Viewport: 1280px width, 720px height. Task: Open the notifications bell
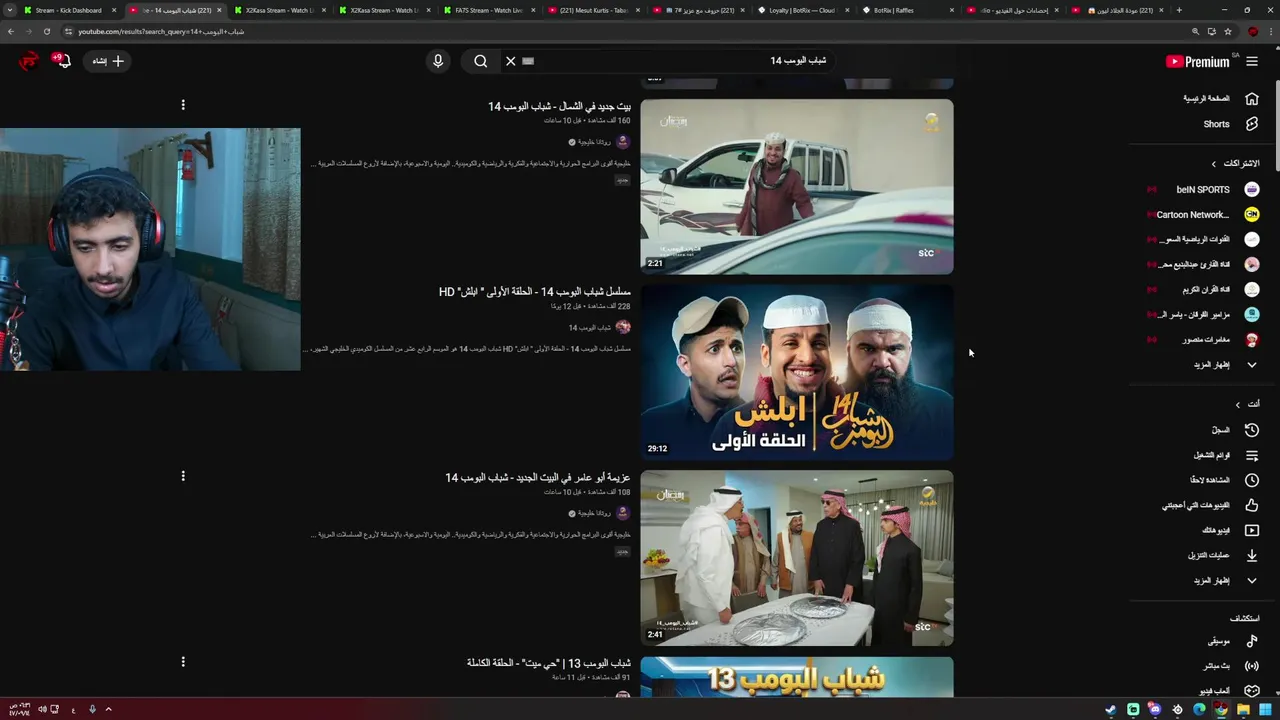(x=62, y=61)
